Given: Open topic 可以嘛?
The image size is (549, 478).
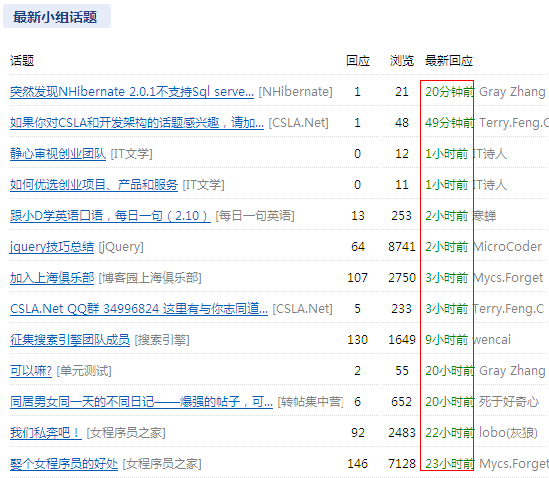Looking at the screenshot, I should pyautogui.click(x=31, y=371).
